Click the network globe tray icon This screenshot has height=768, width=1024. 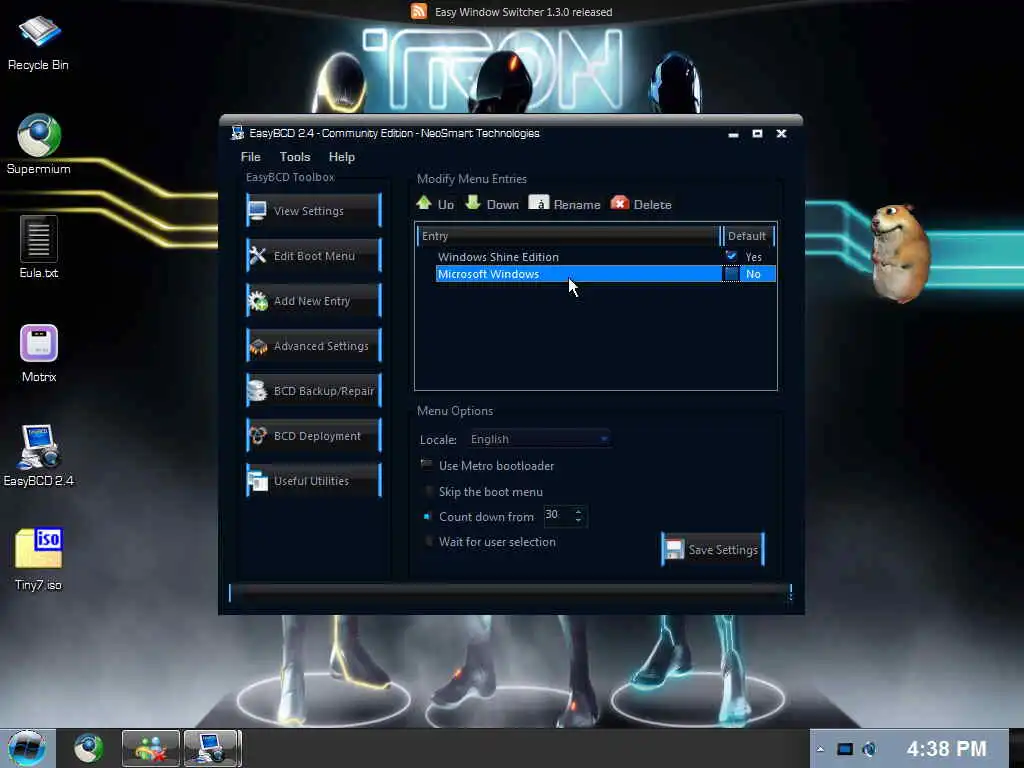click(x=869, y=749)
